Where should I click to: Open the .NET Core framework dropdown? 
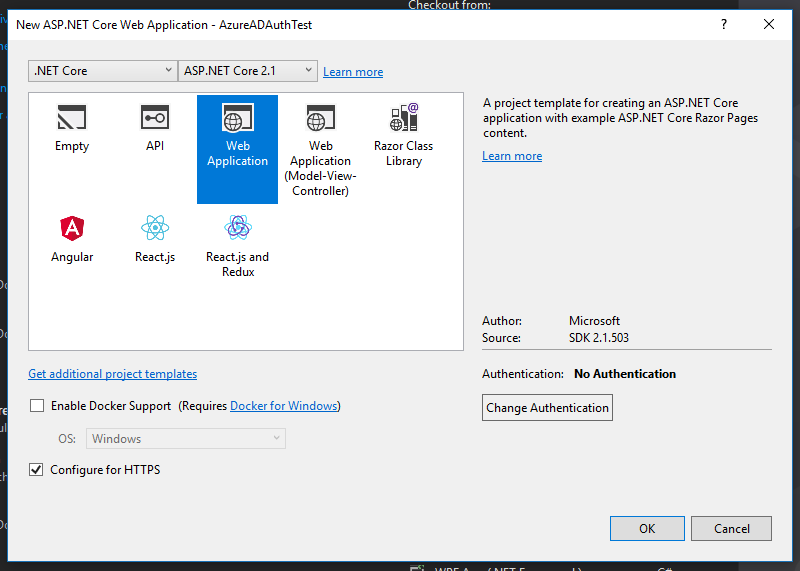[103, 70]
